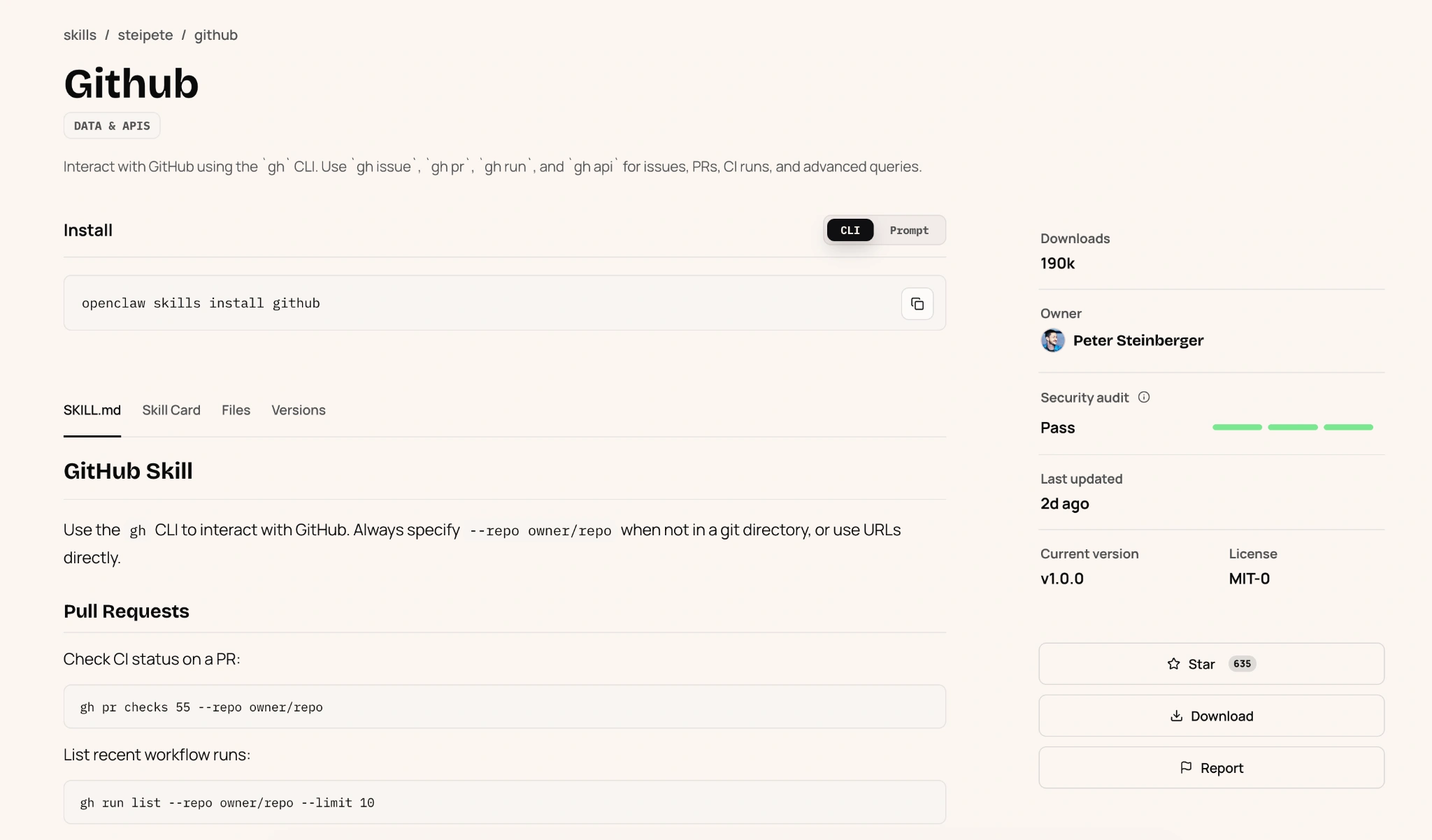Click Peter Steinberger's avatar image
Viewport: 1432px width, 840px height.
[1052, 340]
